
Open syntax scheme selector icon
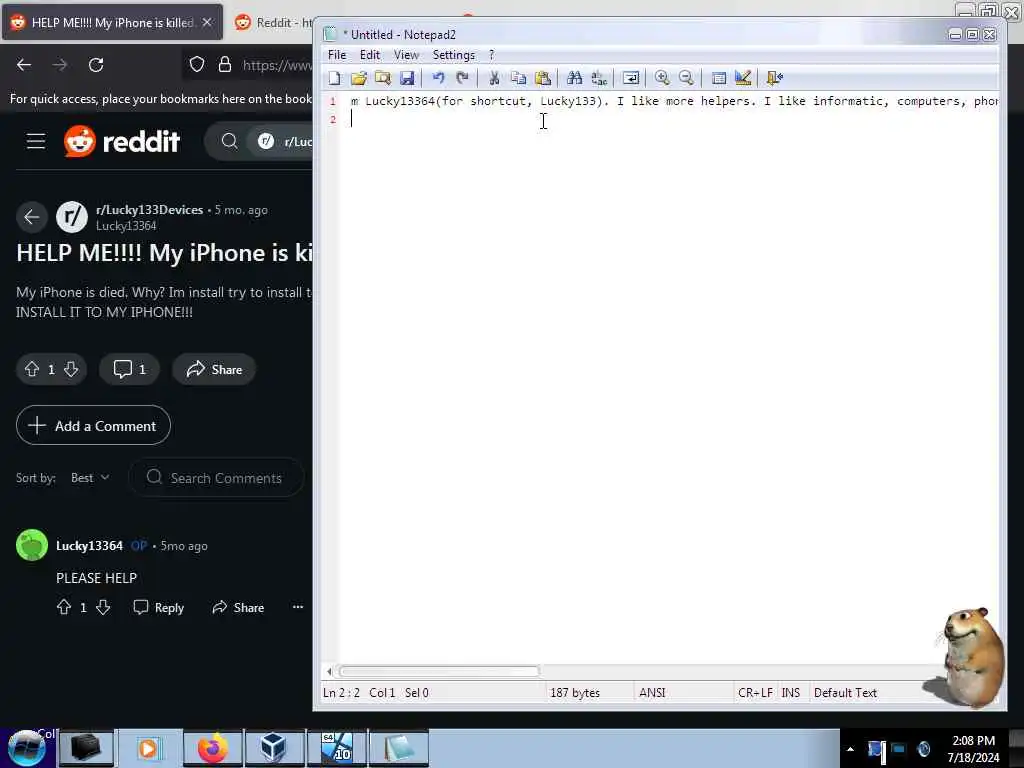(x=718, y=78)
